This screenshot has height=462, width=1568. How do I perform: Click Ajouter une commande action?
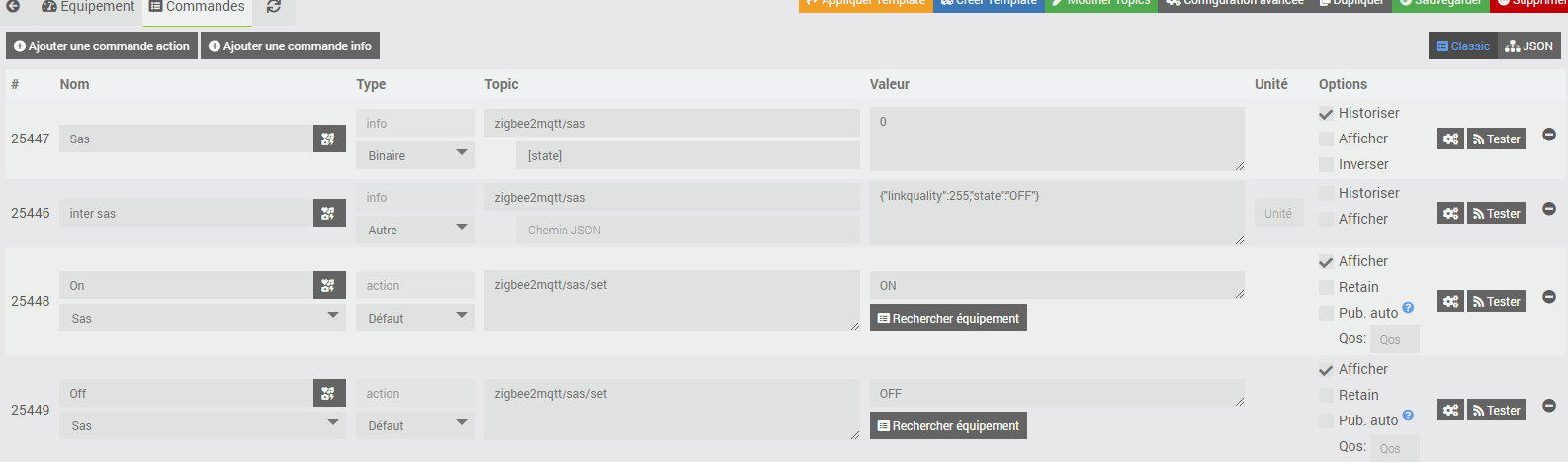102,46
